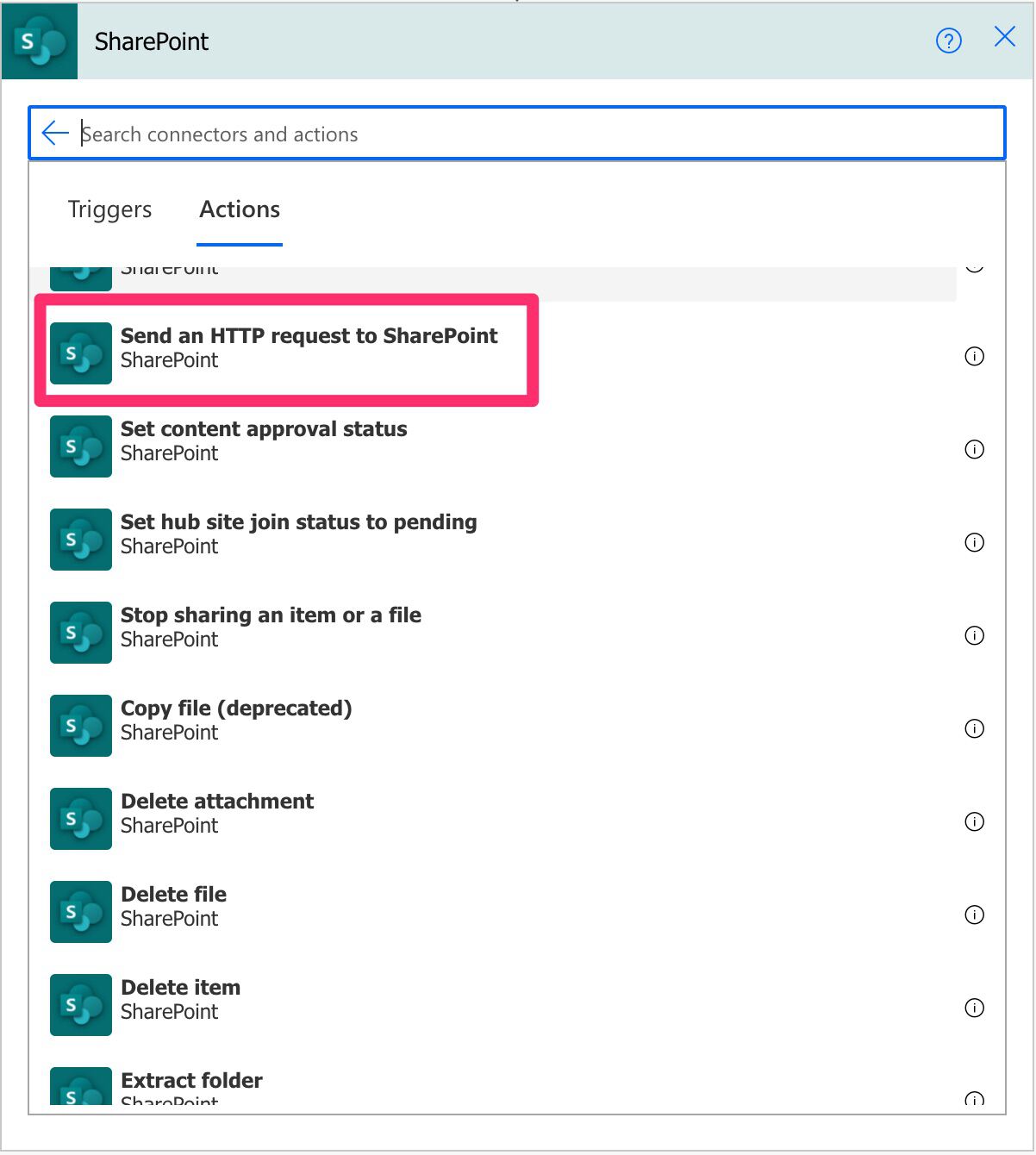This screenshot has width=1036, height=1155.
Task: Select the Stop sharing an item action
Action: [270, 627]
